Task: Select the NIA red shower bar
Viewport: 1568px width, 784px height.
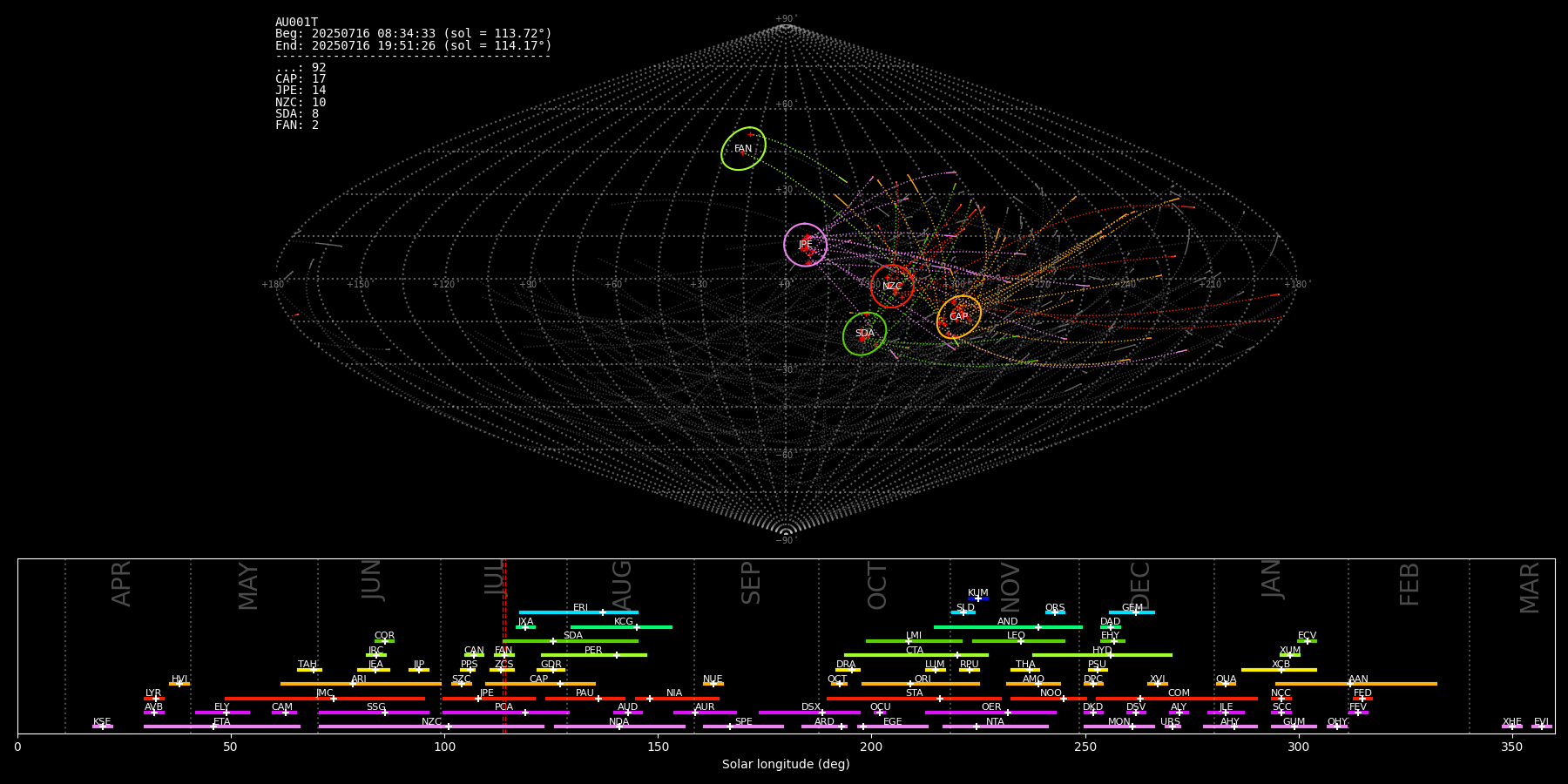Action: [677, 699]
